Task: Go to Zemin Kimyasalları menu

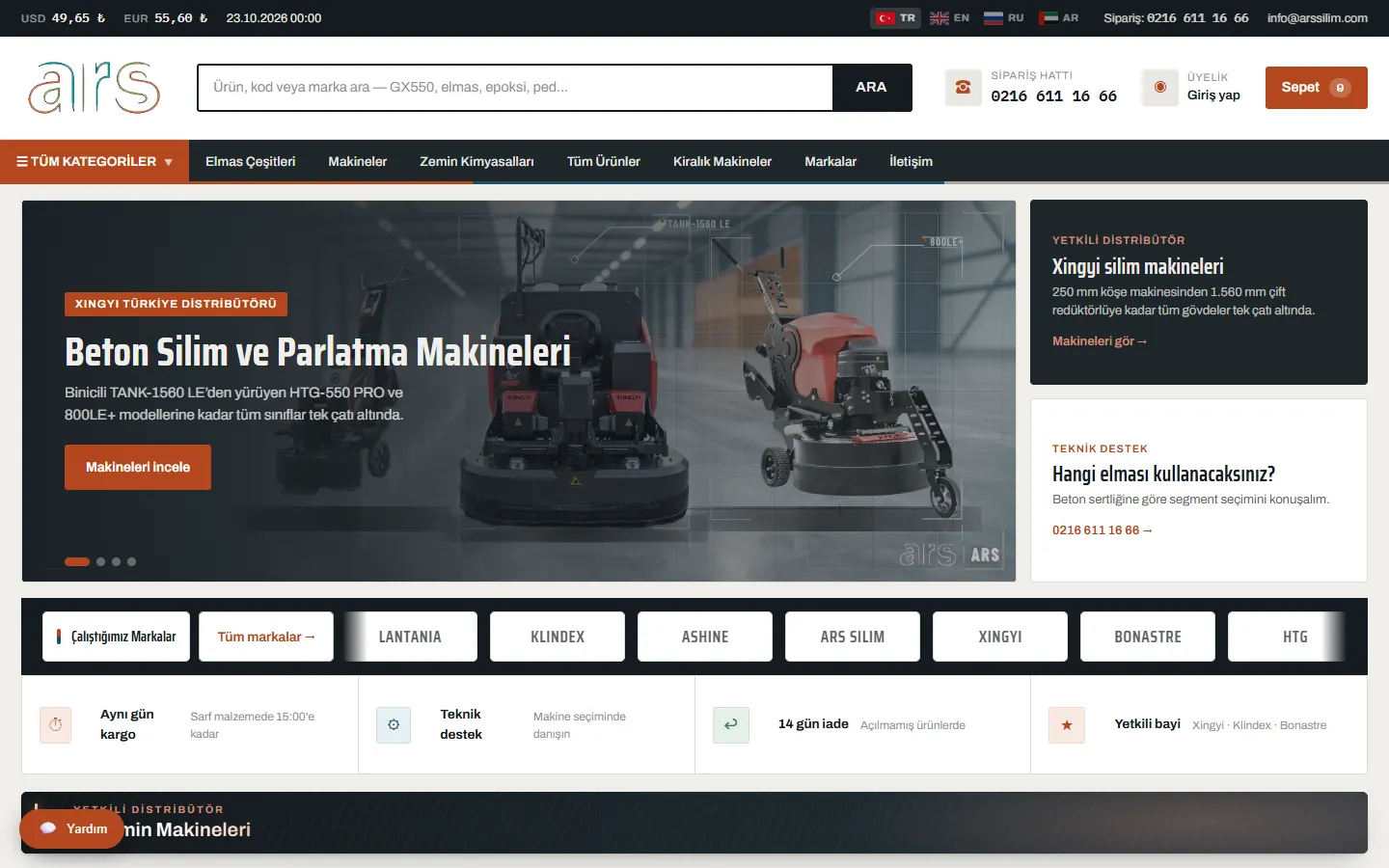Action: click(477, 161)
